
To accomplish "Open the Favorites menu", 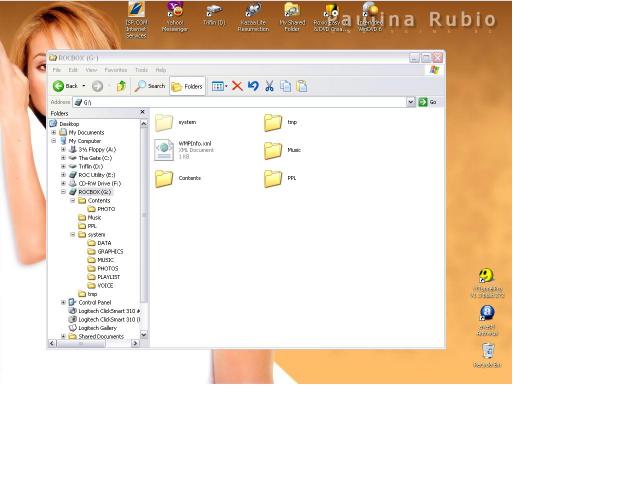I will point(116,70).
